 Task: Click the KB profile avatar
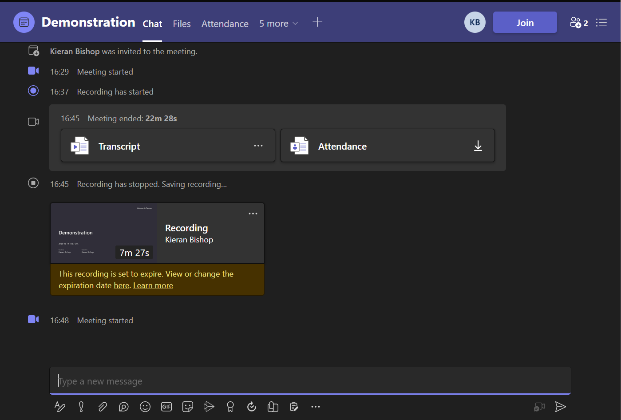click(474, 22)
